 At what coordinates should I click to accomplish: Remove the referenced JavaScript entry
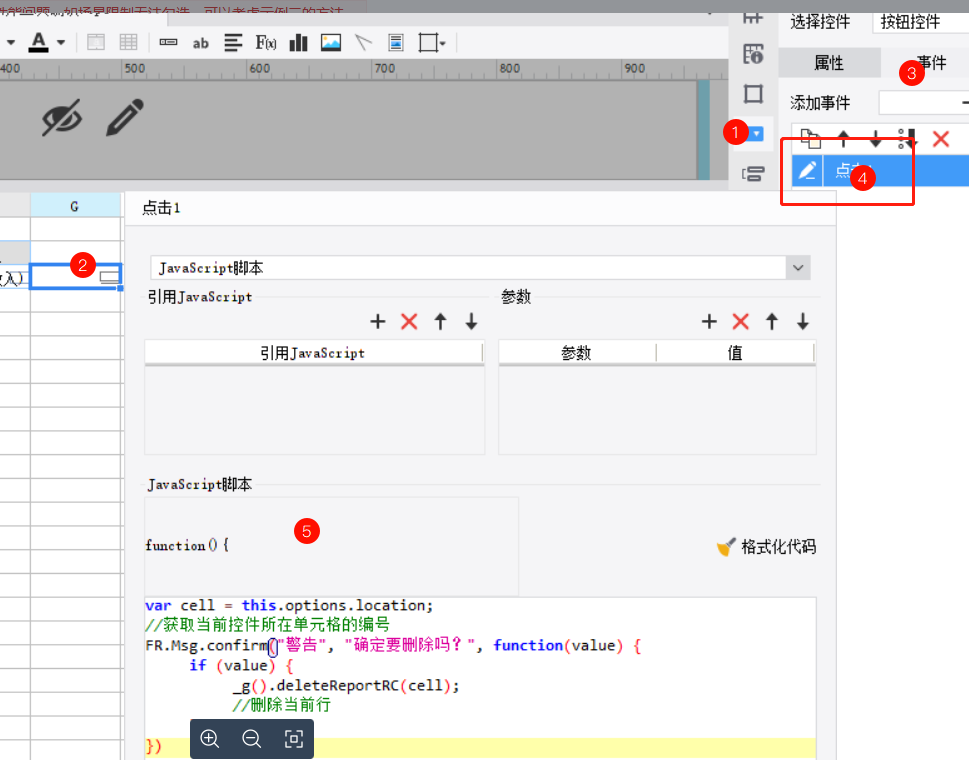409,321
